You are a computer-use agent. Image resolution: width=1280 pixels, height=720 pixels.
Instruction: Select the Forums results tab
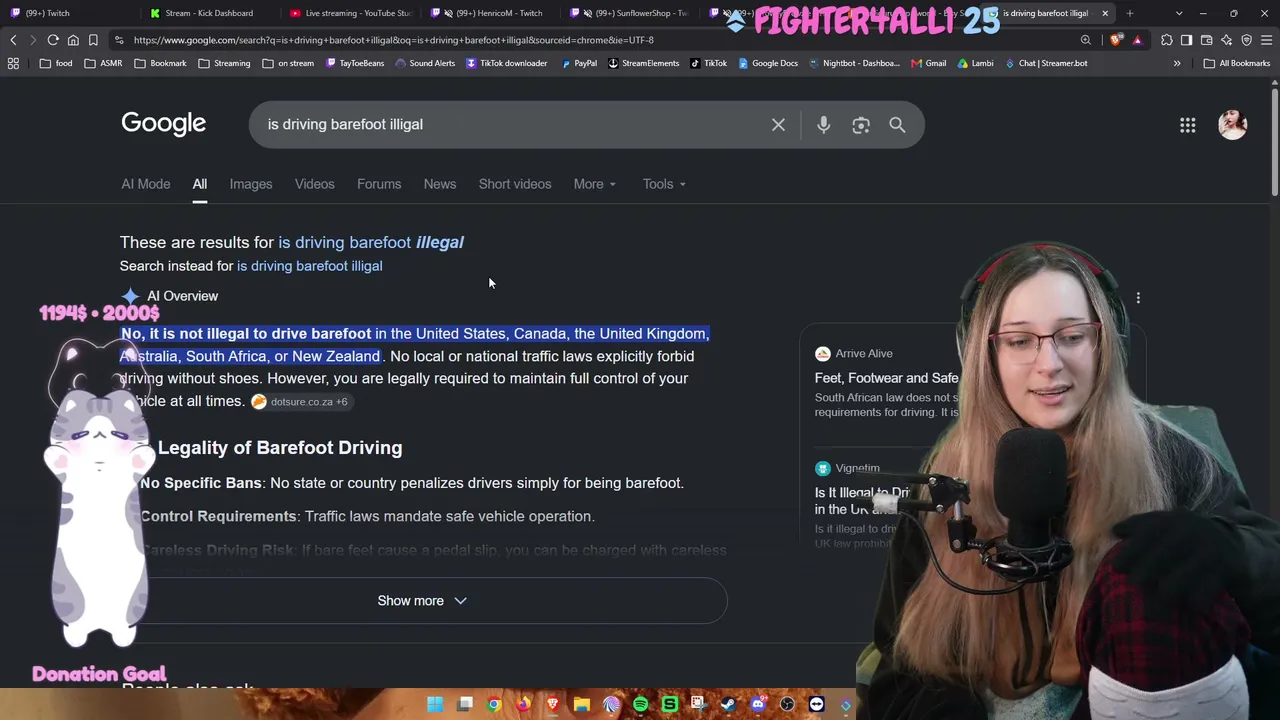(x=379, y=184)
